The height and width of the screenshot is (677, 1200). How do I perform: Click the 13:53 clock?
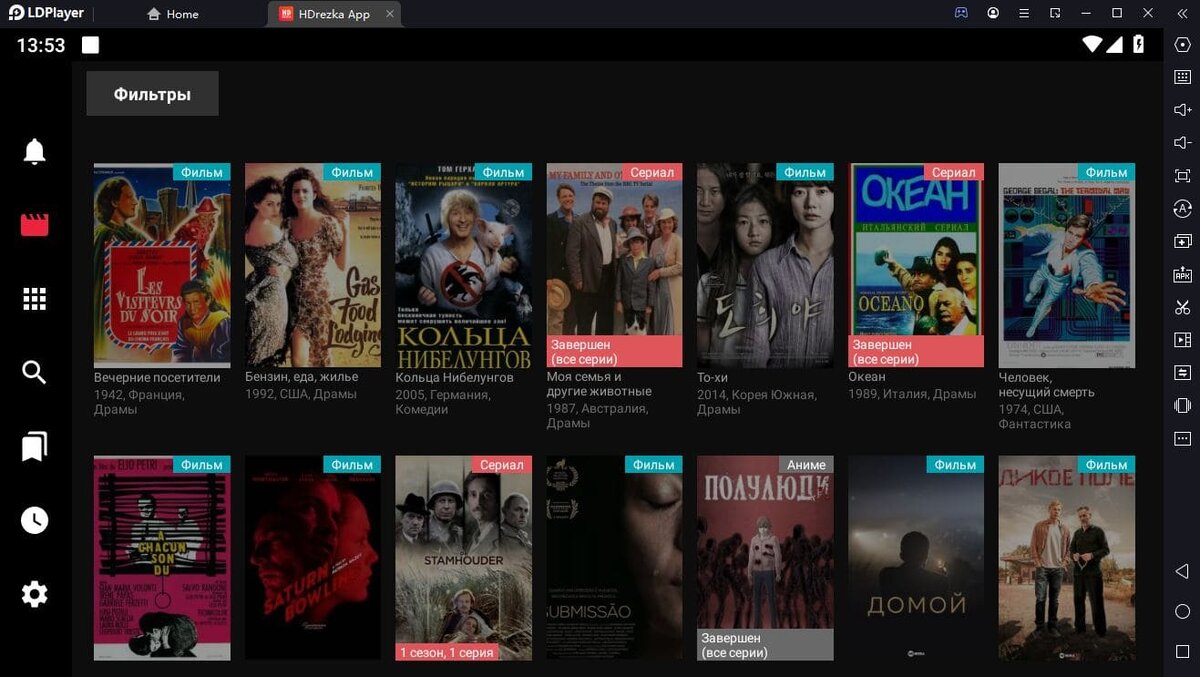pos(41,46)
